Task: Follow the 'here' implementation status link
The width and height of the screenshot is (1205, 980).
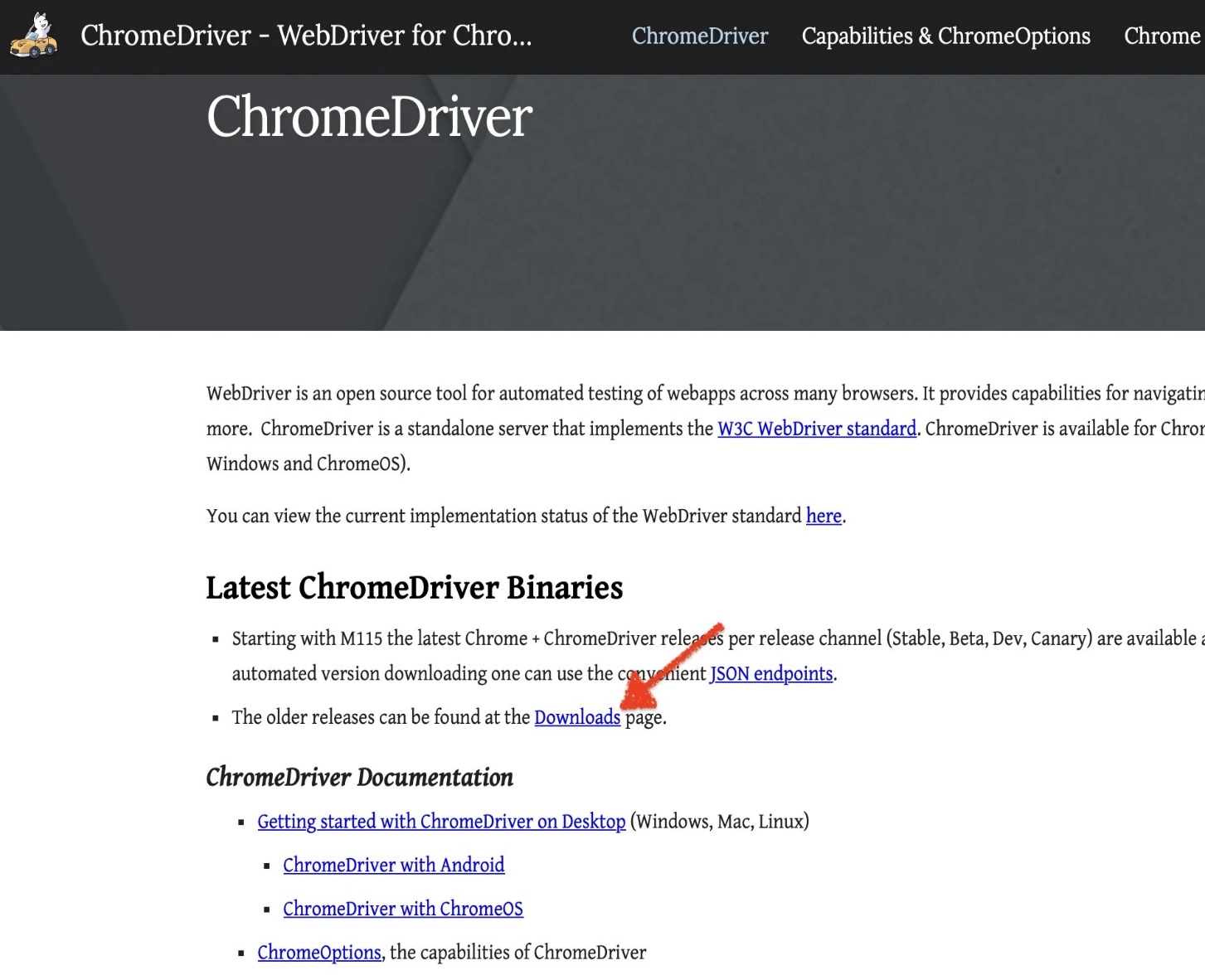Action: (824, 516)
